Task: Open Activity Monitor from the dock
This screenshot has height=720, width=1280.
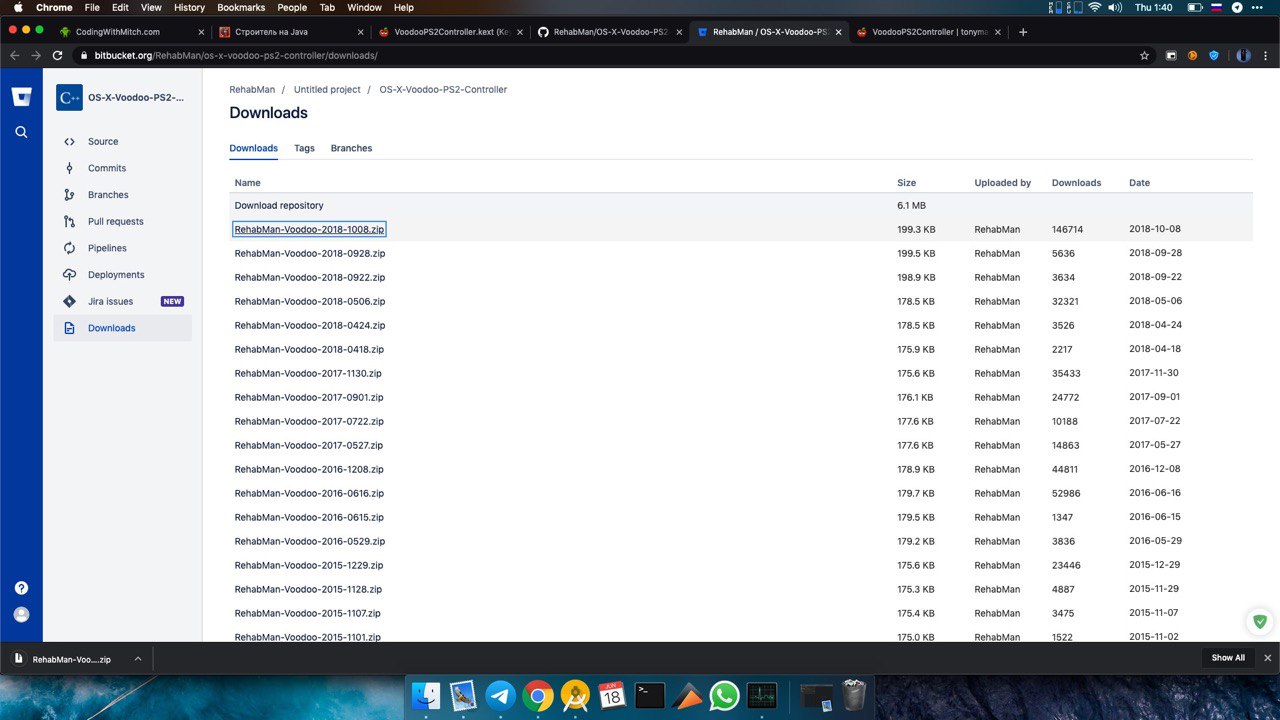Action: click(761, 695)
